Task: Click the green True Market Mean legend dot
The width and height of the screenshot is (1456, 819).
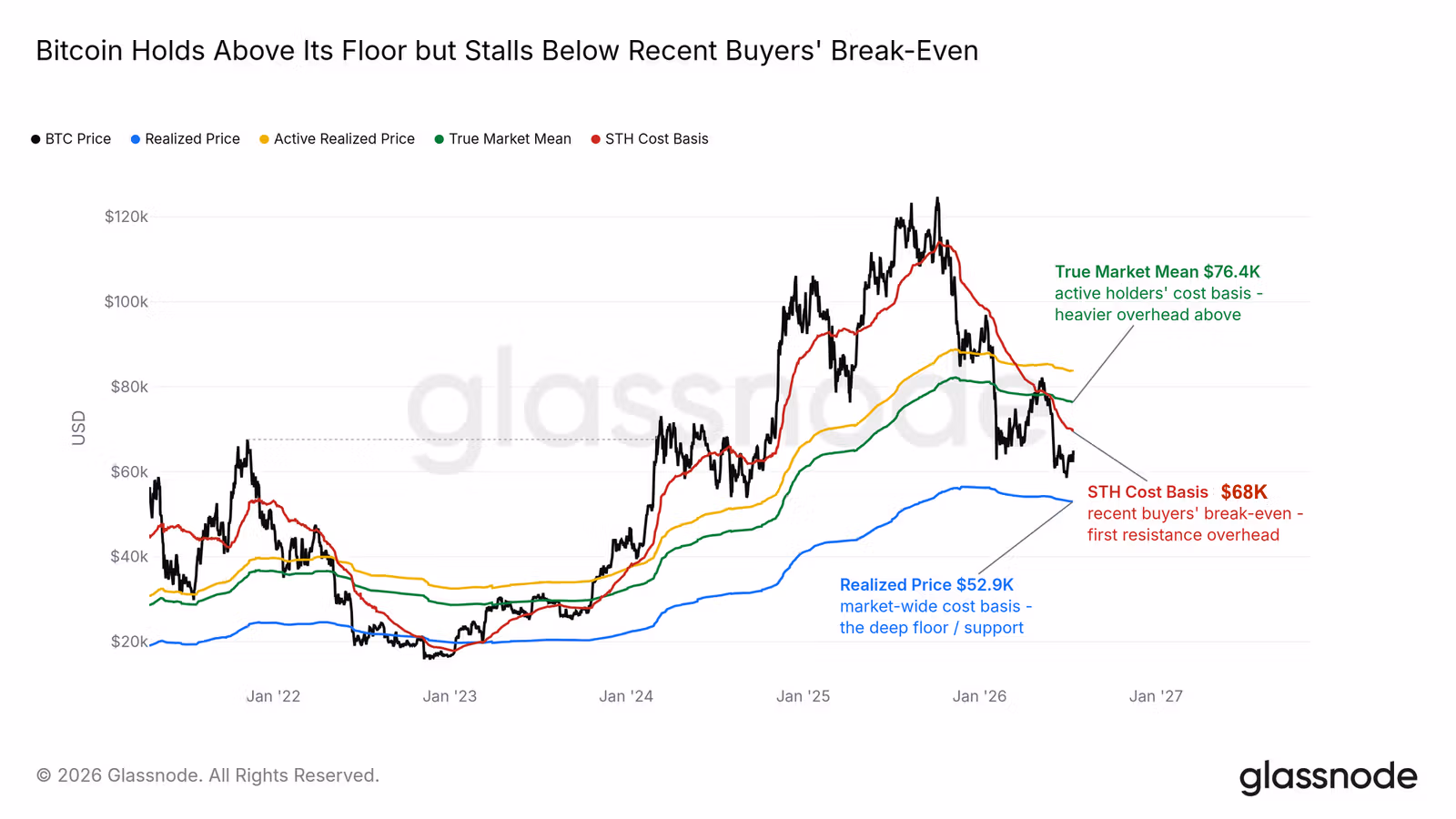Action: [x=440, y=139]
